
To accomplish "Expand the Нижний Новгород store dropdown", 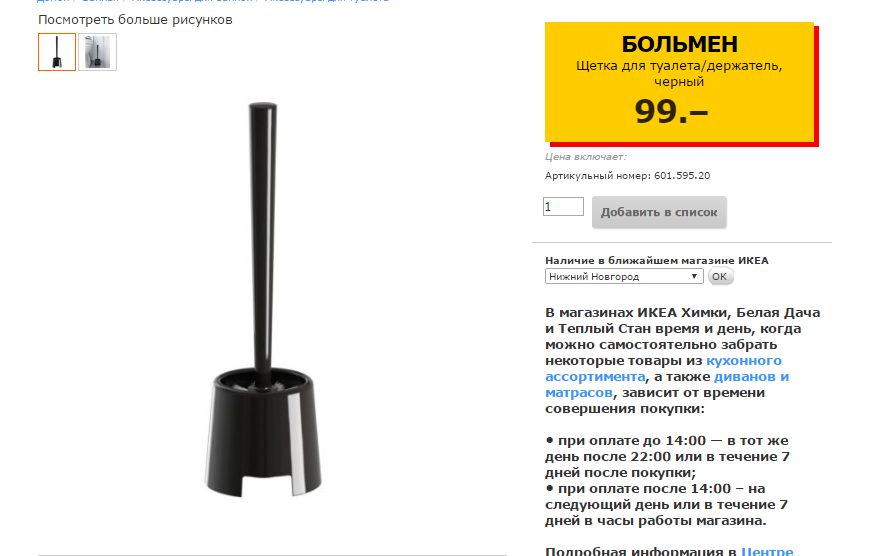I will 624,277.
